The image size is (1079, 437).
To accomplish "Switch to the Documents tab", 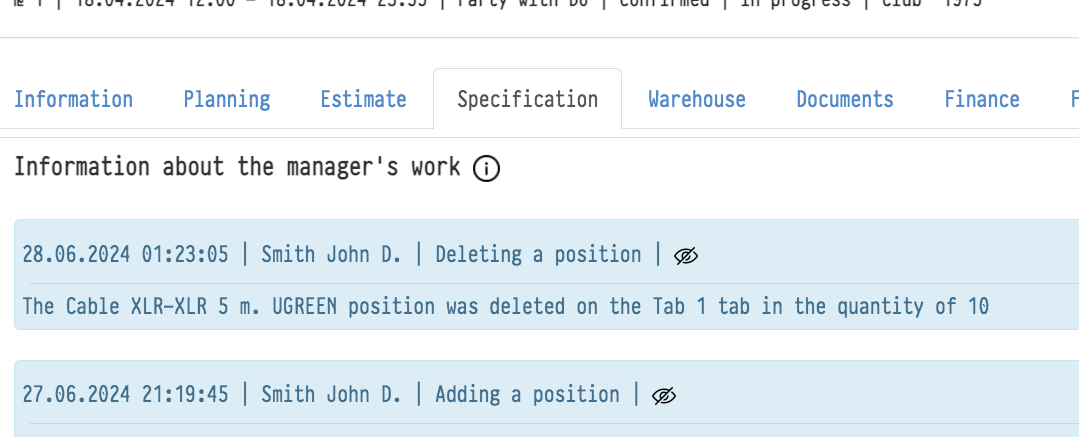I will (845, 99).
